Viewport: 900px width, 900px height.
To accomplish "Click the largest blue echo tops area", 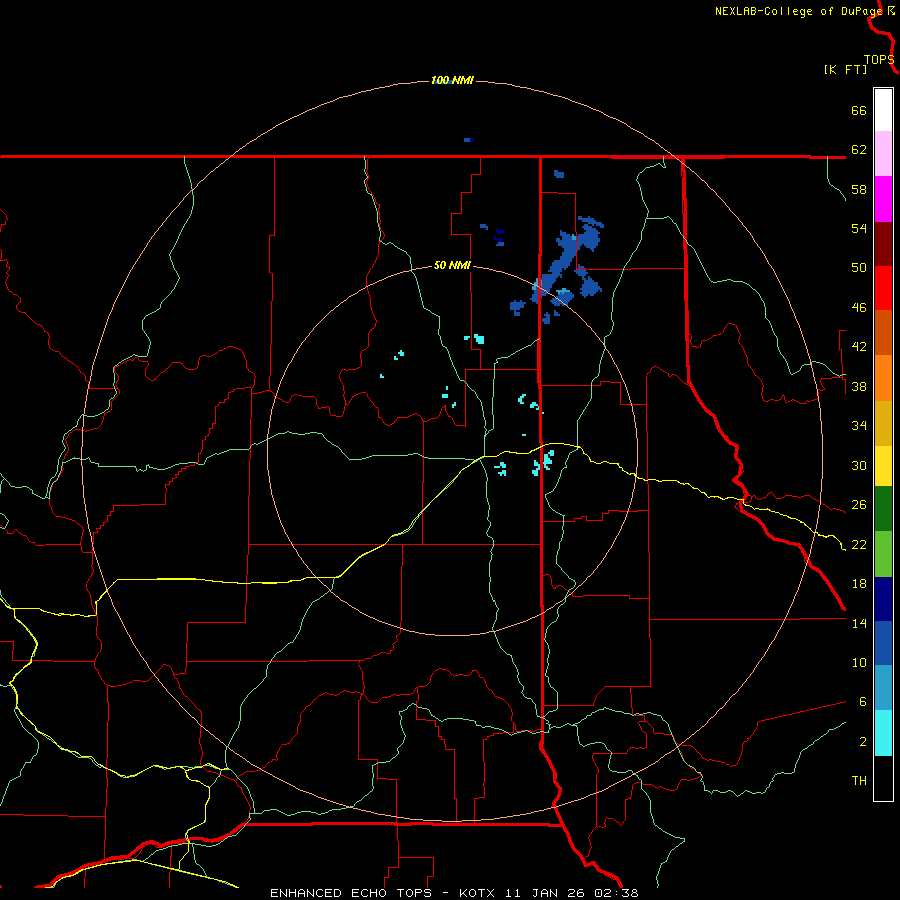I will (x=563, y=260).
